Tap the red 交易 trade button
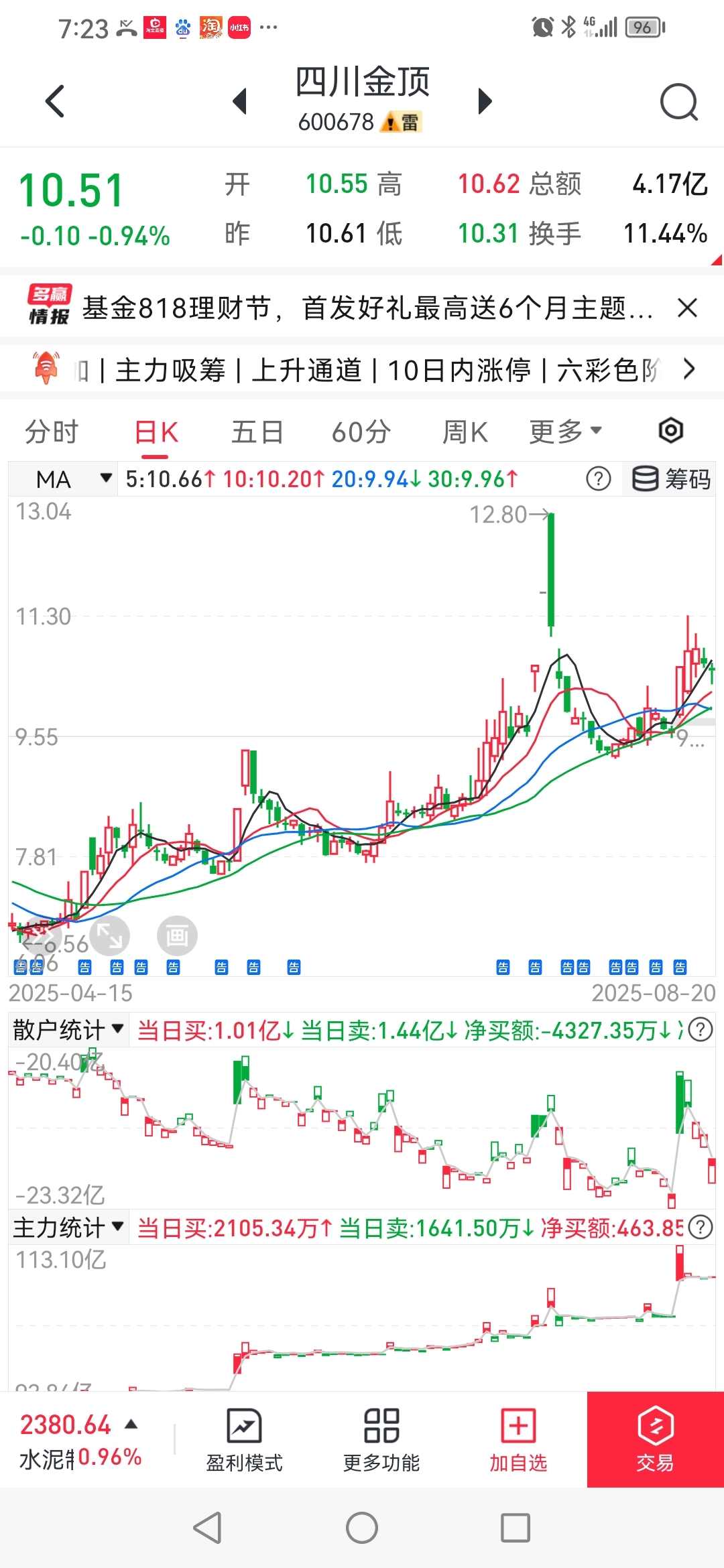This screenshot has height=1568, width=724. tap(656, 1439)
